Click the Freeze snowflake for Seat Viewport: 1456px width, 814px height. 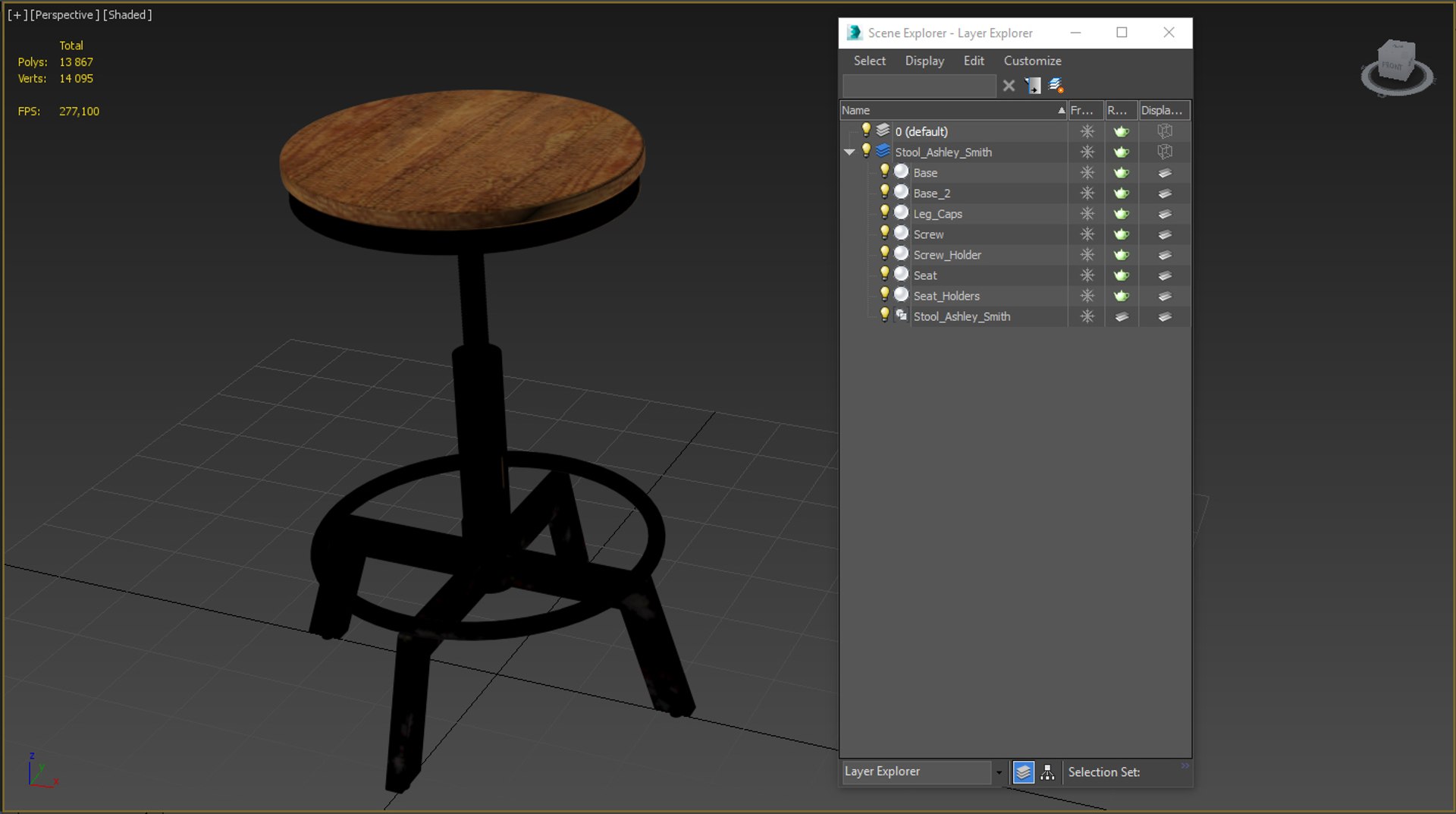[x=1087, y=275]
